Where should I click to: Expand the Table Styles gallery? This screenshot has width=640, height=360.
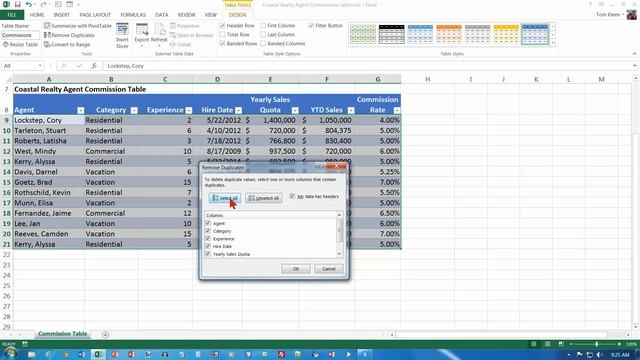(x=553, y=43)
